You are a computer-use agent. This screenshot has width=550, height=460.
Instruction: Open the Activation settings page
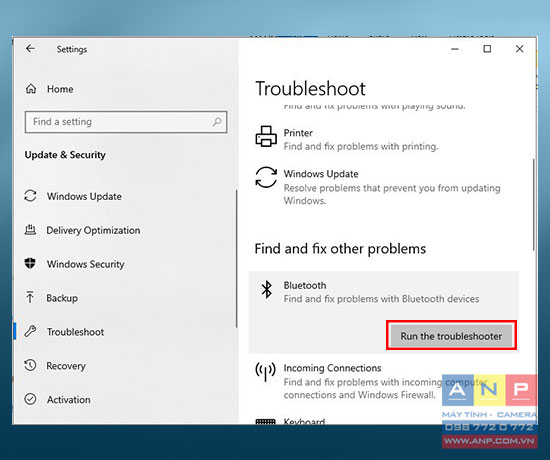tap(69, 400)
